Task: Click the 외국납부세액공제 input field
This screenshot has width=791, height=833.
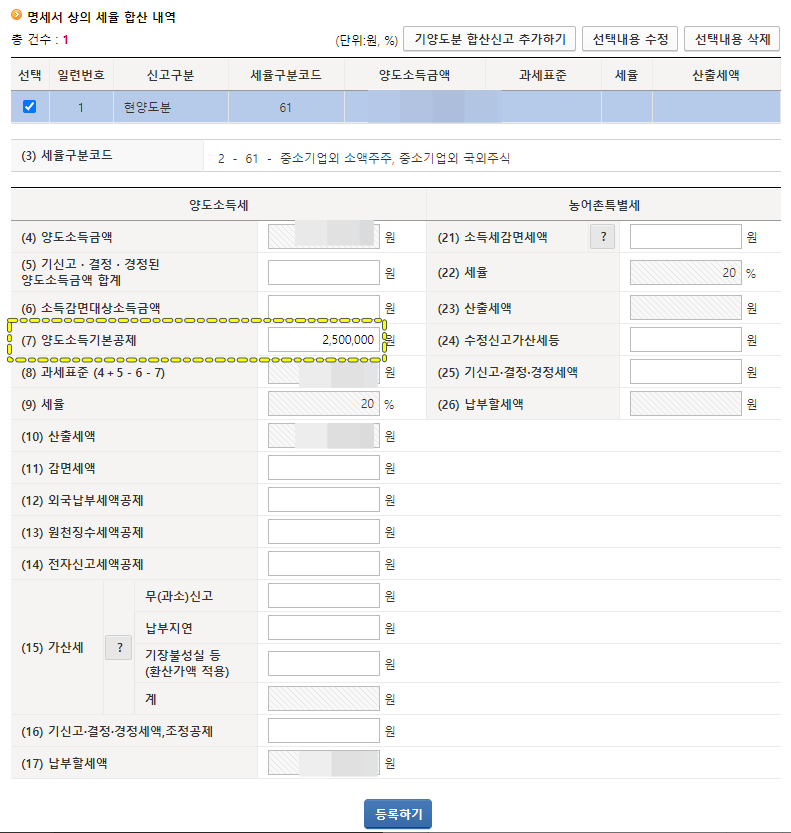Action: (324, 499)
